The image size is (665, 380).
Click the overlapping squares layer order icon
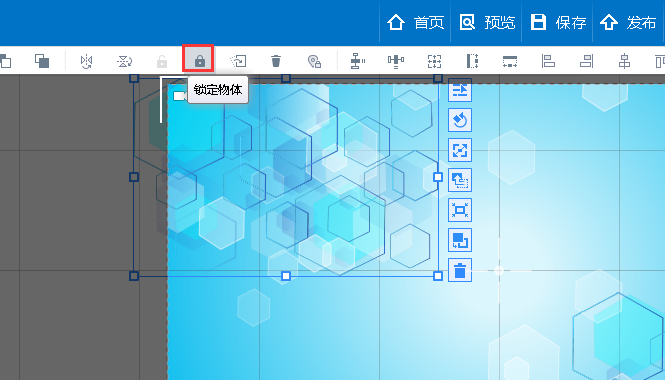[42, 61]
